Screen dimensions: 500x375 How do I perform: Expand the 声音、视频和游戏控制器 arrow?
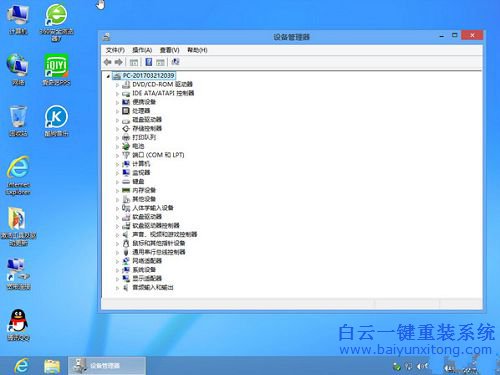pyautogui.click(x=117, y=235)
